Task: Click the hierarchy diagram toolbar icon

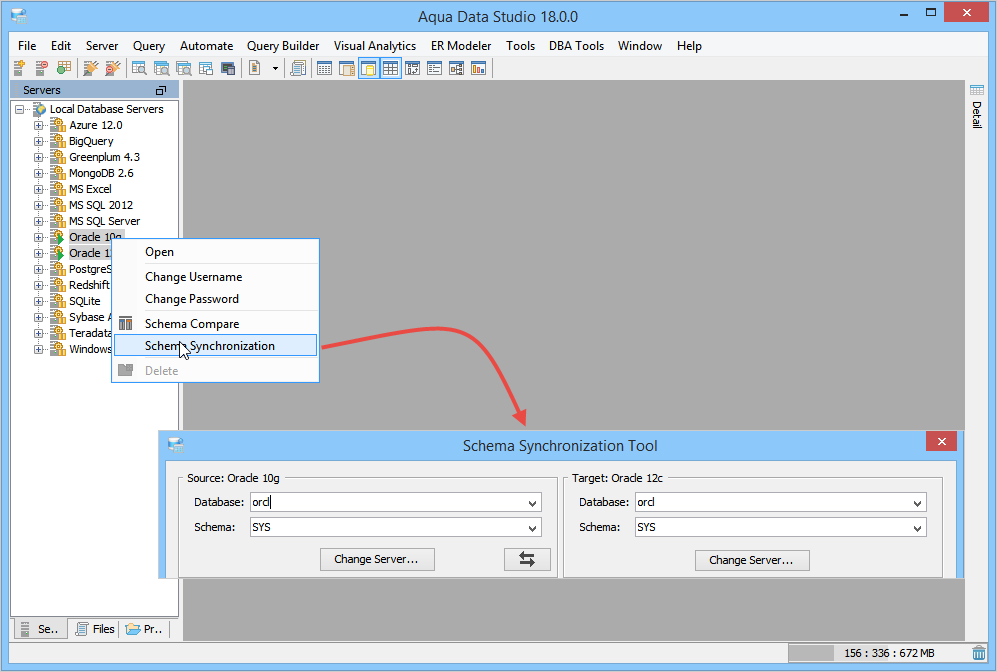Action: click(457, 68)
